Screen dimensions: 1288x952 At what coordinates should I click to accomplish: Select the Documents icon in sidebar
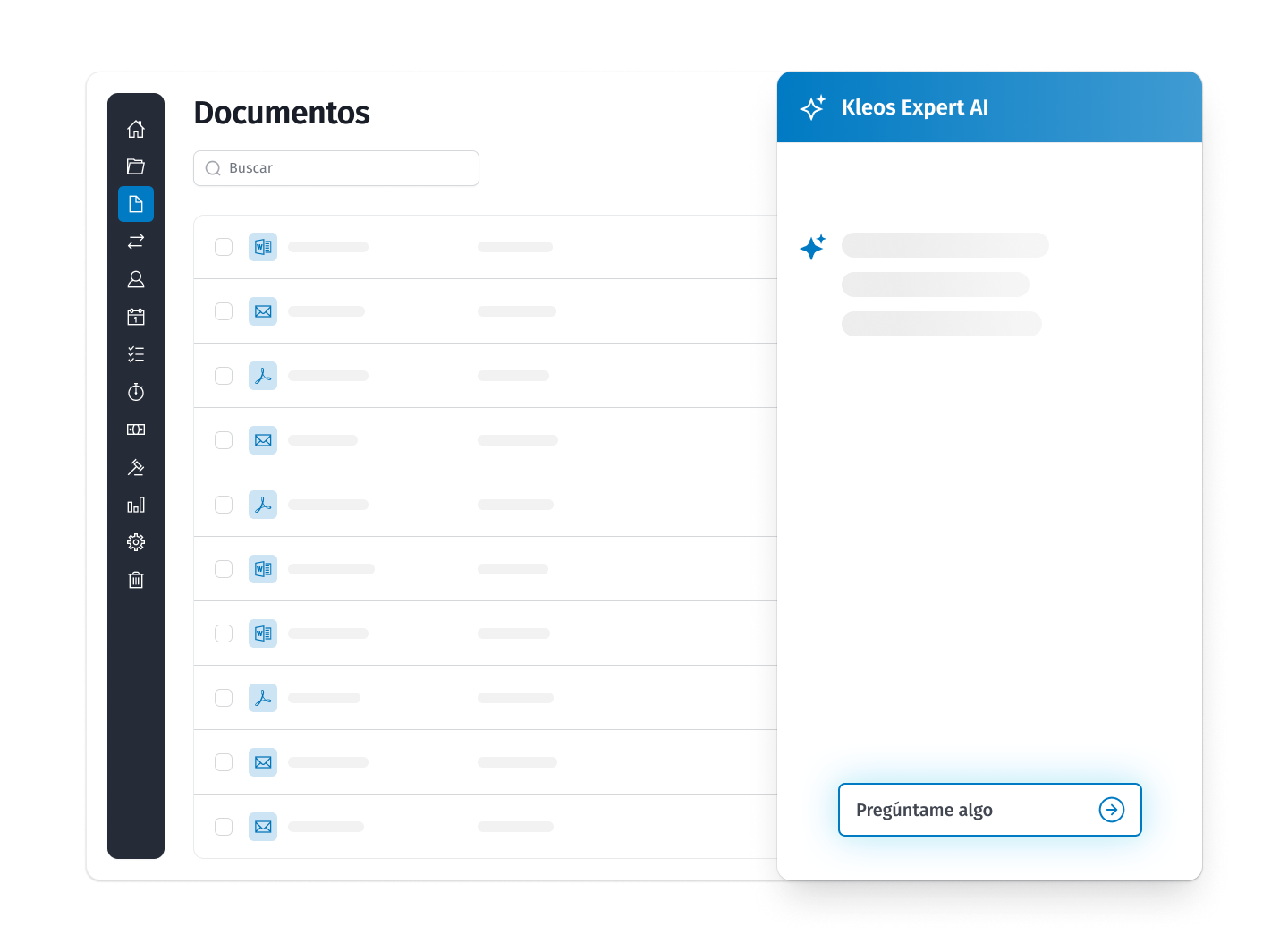[x=136, y=204]
